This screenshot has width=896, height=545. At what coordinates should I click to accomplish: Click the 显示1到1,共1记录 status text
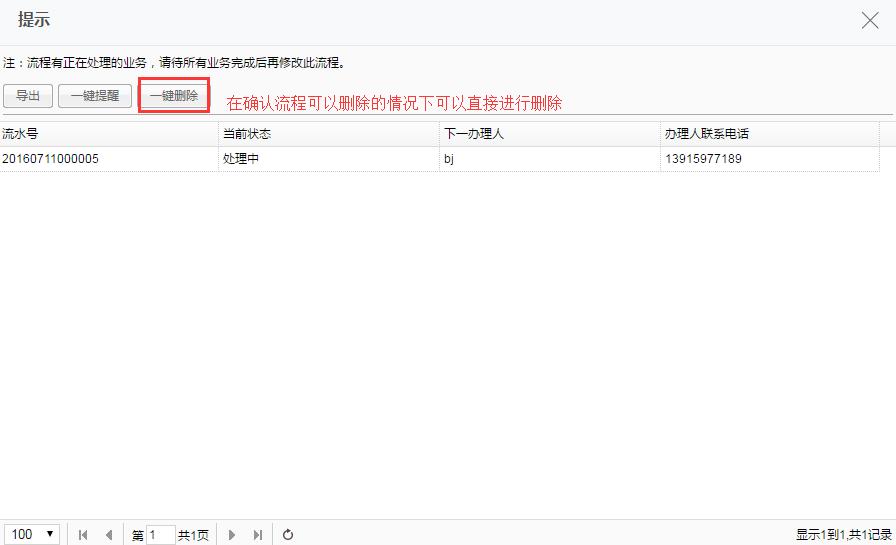(x=843, y=535)
